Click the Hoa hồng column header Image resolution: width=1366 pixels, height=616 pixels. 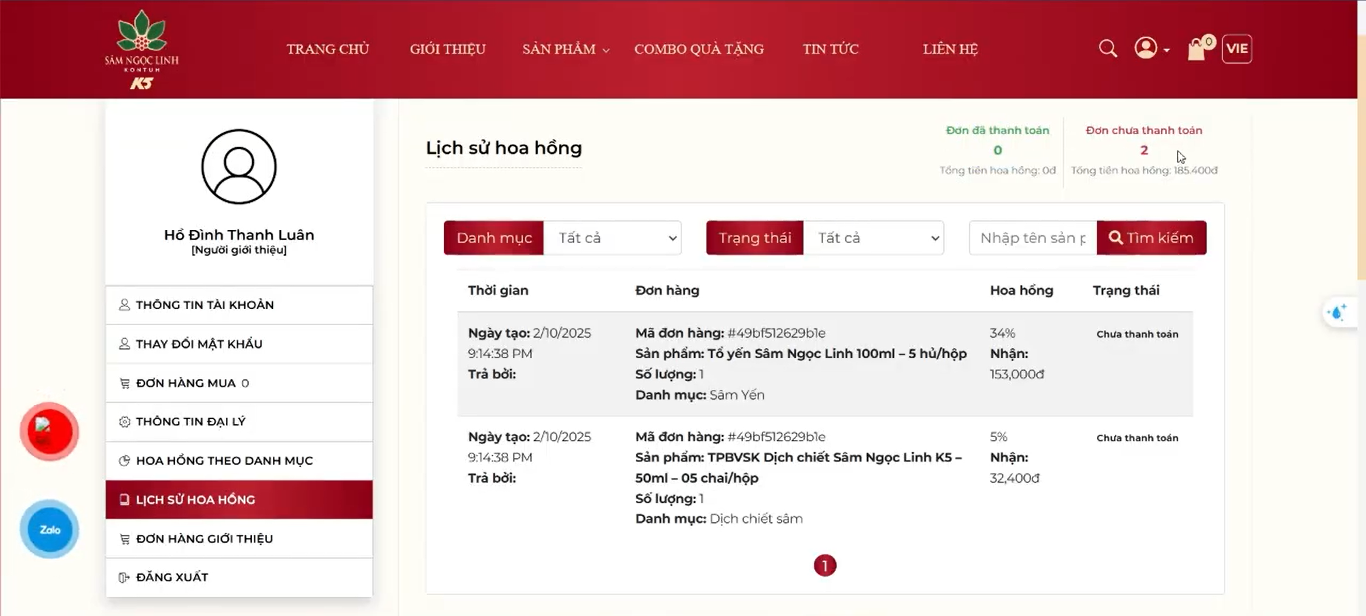tap(1021, 291)
